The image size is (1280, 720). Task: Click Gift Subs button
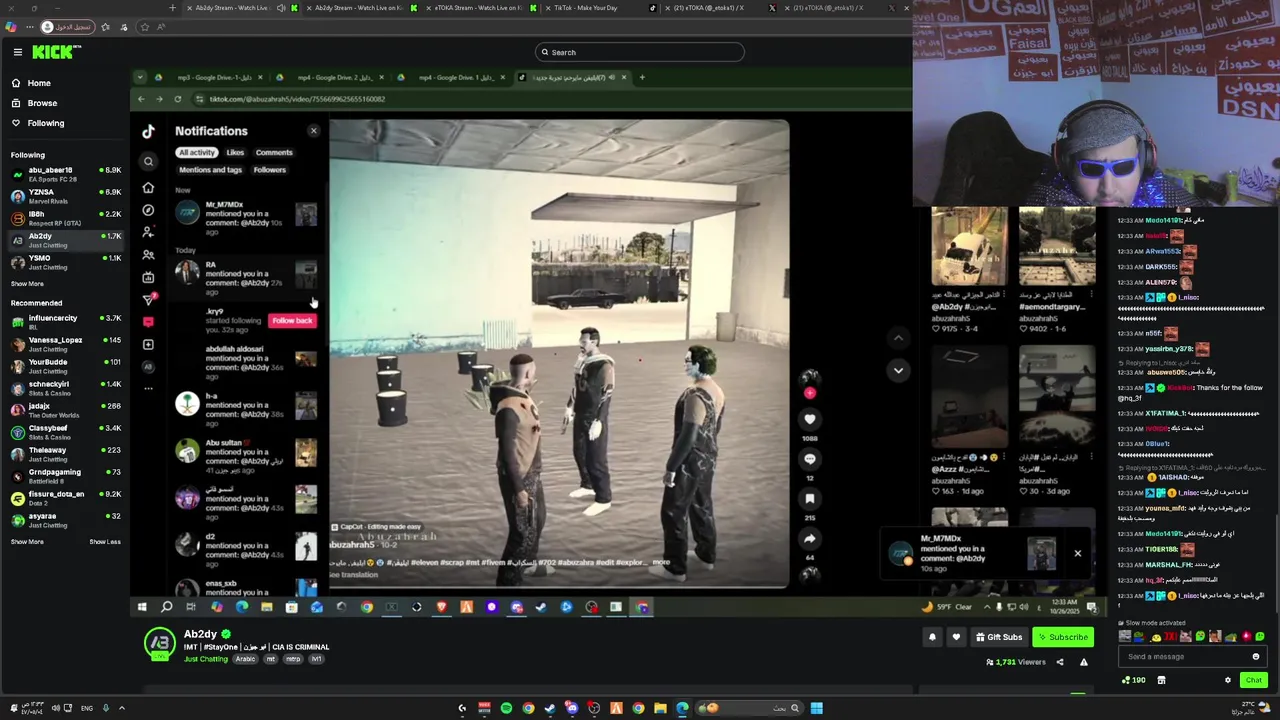tap(999, 637)
